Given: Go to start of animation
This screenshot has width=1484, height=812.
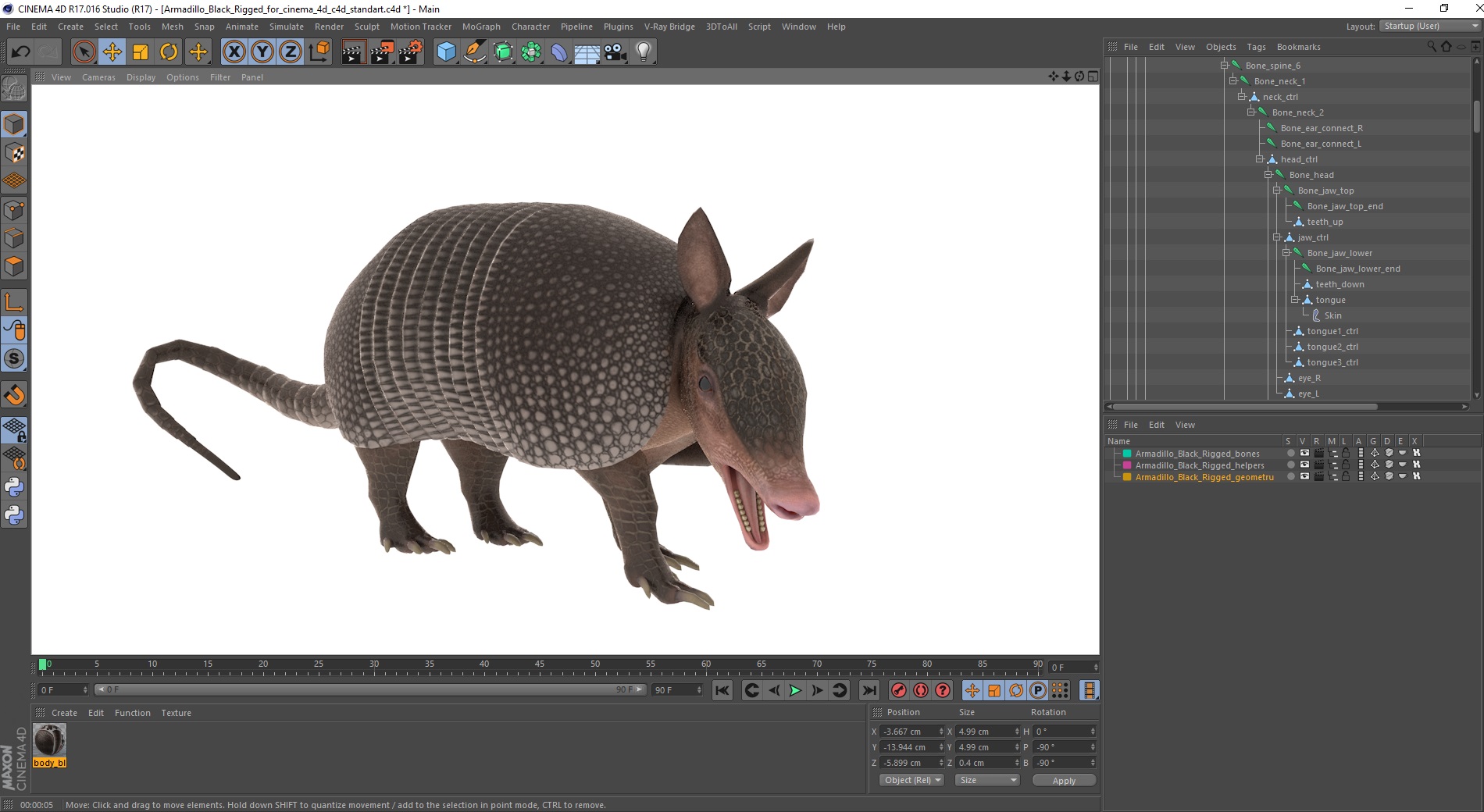Looking at the screenshot, I should pyautogui.click(x=722, y=690).
